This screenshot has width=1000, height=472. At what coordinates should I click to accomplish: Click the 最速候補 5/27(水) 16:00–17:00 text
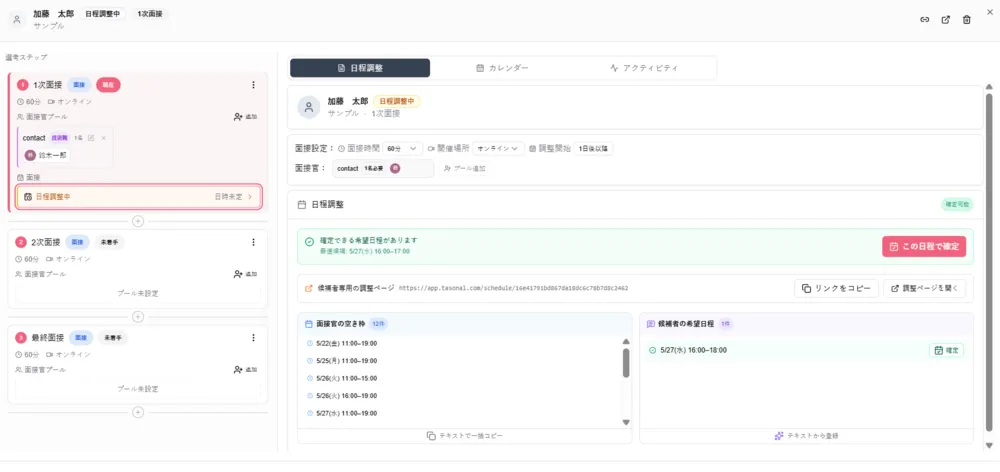pyautogui.click(x=365, y=251)
